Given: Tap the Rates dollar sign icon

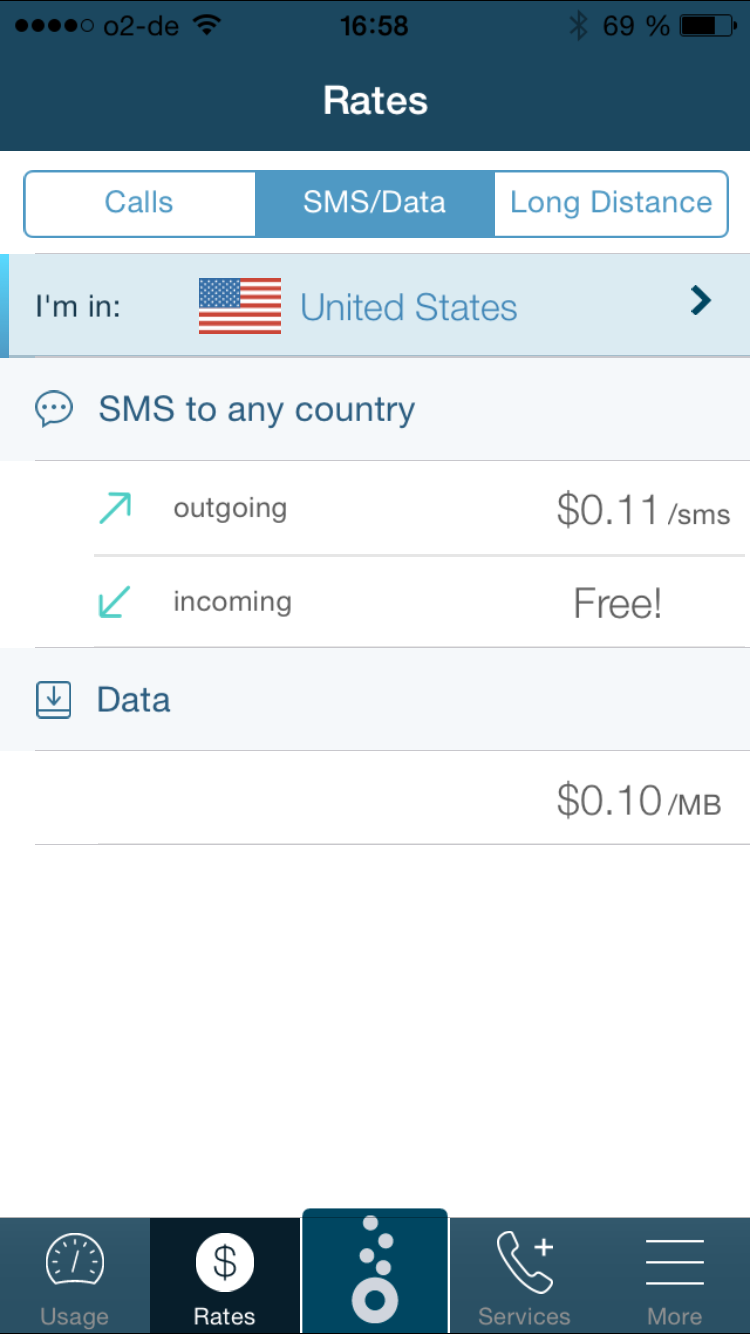Looking at the screenshot, I should click(x=225, y=1262).
